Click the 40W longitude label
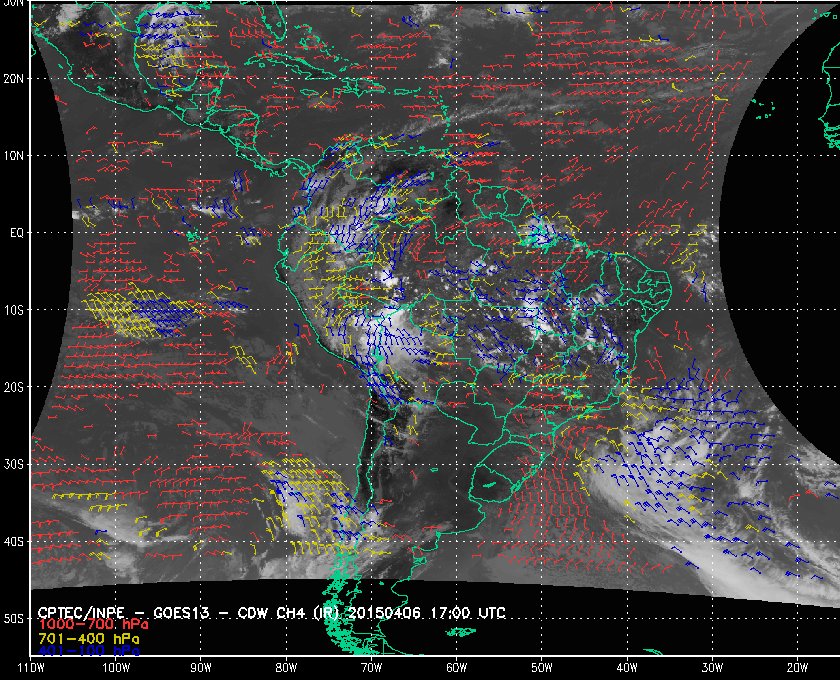This screenshot has width=840, height=680. click(x=626, y=667)
